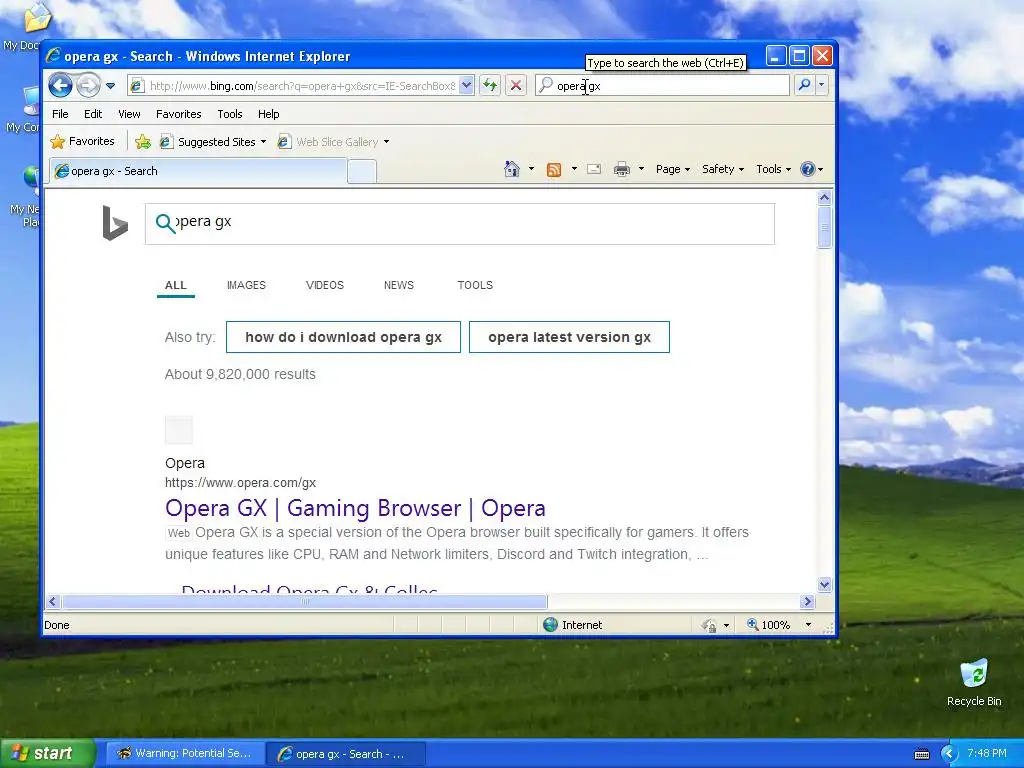
Task: Expand the address bar history dropdown
Action: 466,86
